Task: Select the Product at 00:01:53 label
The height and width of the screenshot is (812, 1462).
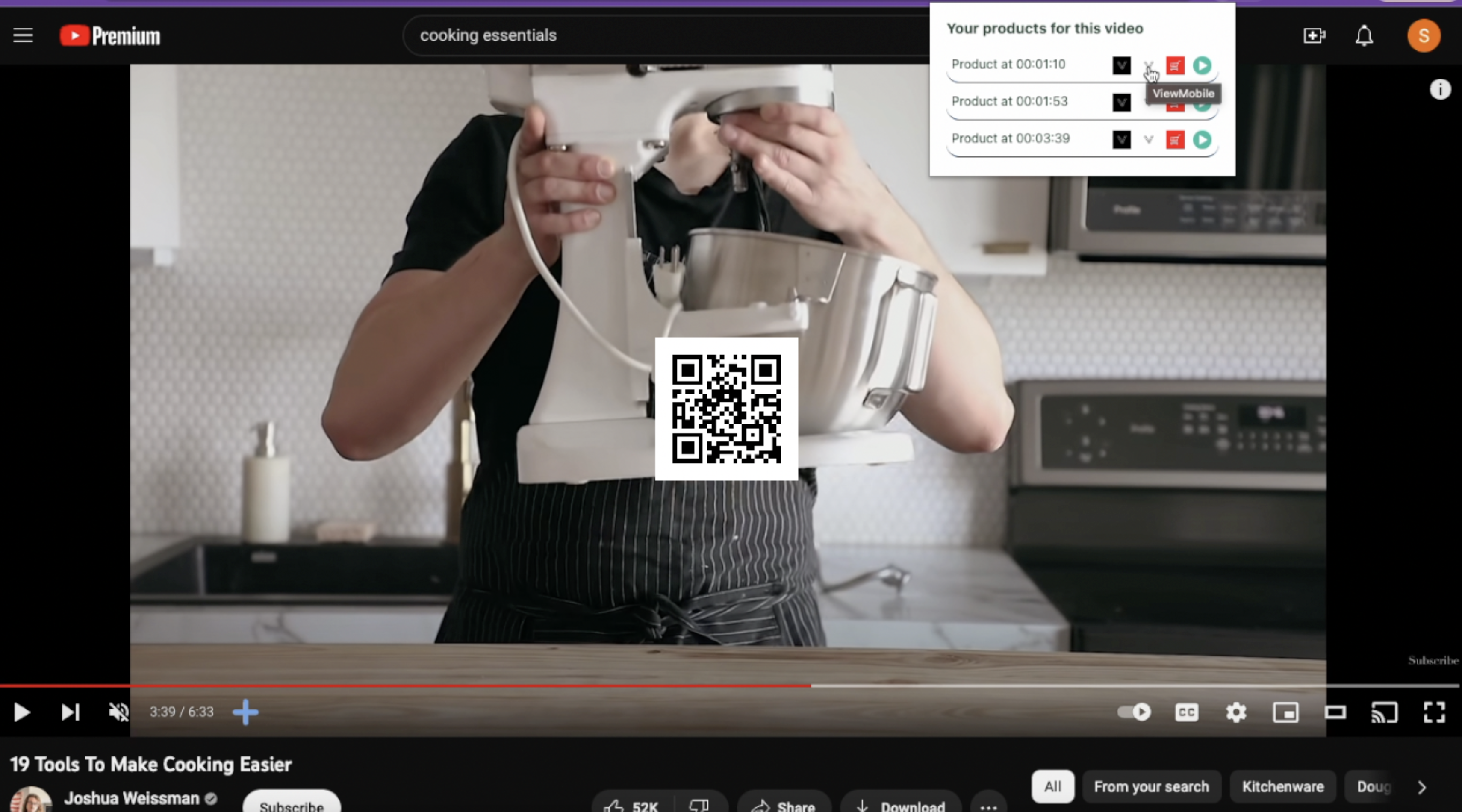Action: coord(1009,101)
